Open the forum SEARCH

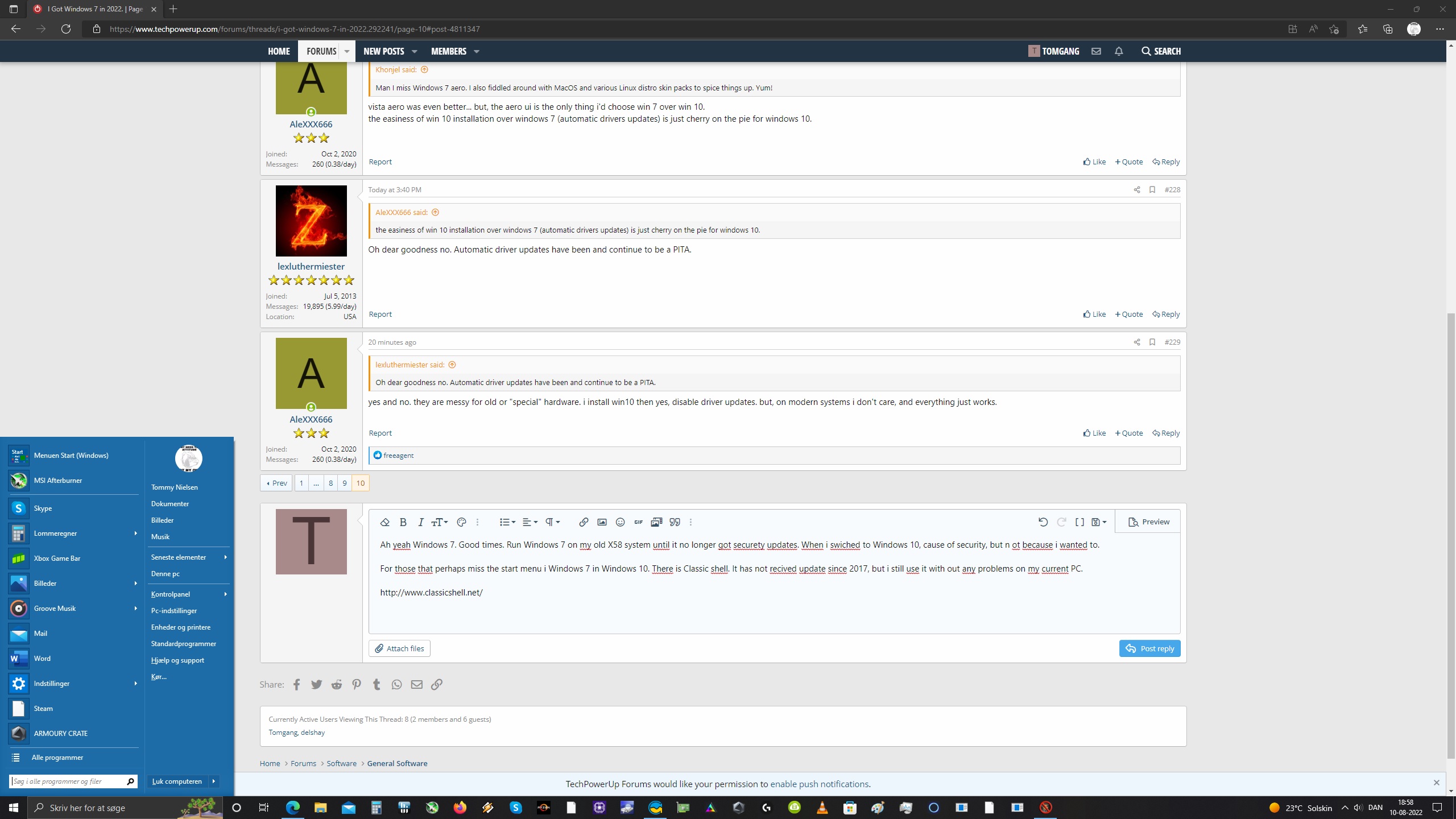coord(1161,51)
